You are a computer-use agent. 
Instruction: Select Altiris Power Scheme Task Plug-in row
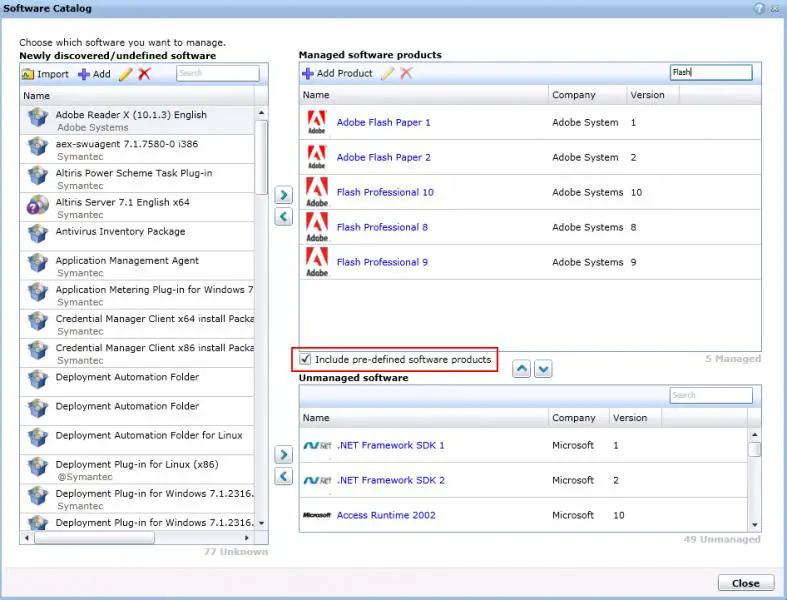[137, 179]
